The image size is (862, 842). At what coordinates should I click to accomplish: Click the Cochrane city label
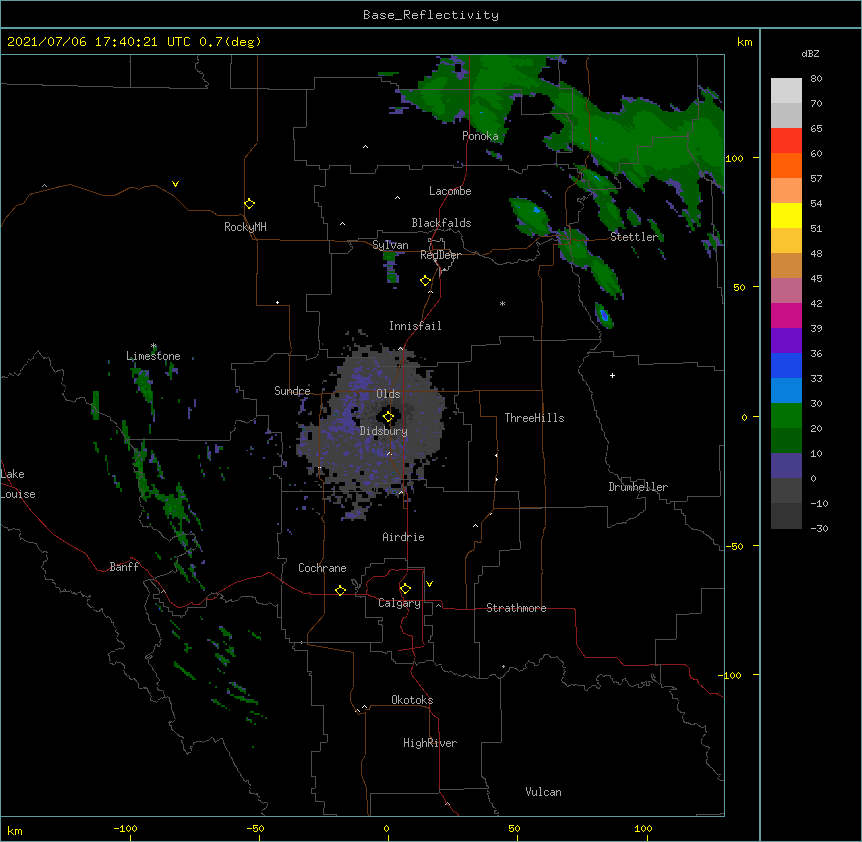322,568
